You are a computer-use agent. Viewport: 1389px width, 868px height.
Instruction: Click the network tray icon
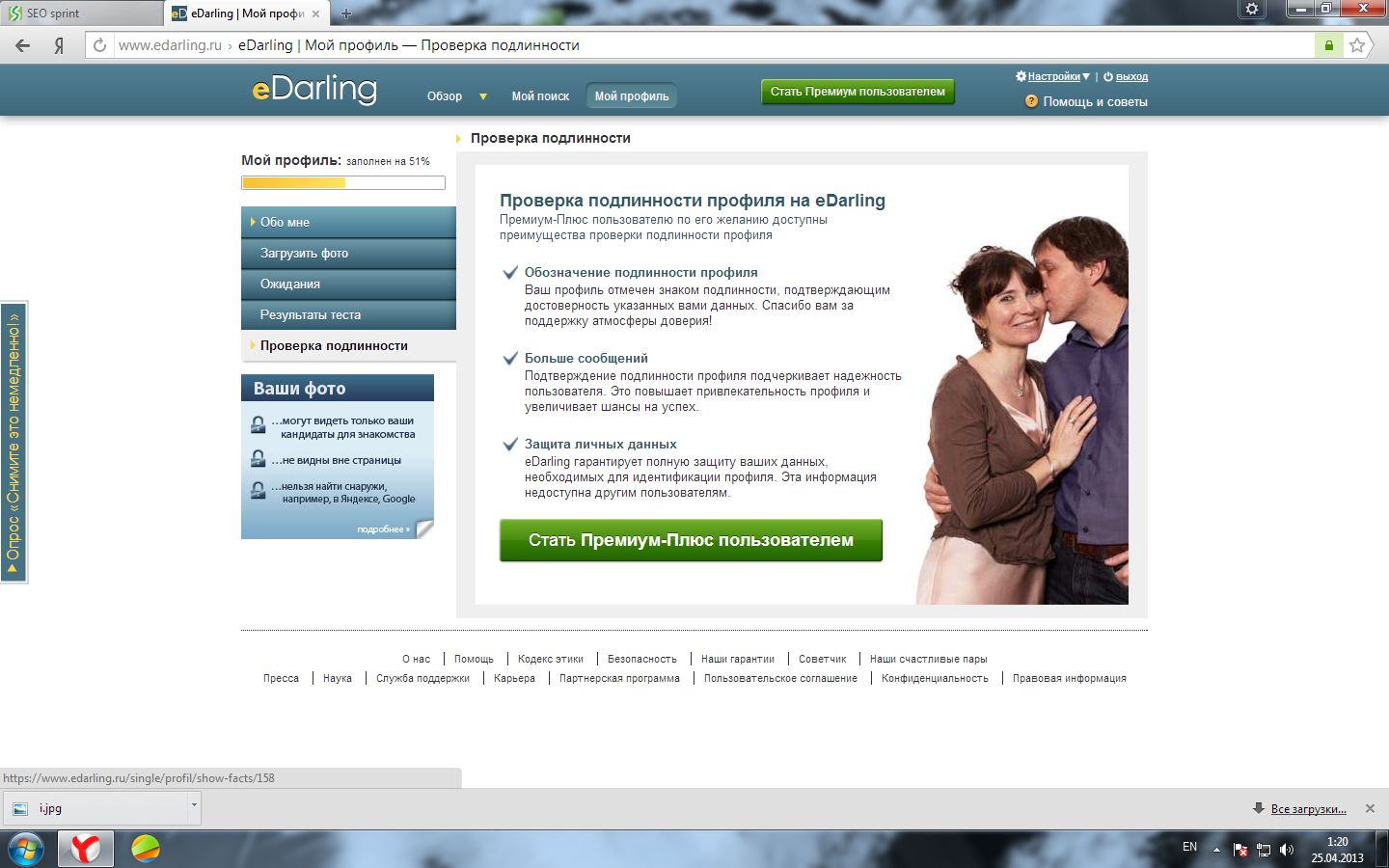click(x=1263, y=850)
